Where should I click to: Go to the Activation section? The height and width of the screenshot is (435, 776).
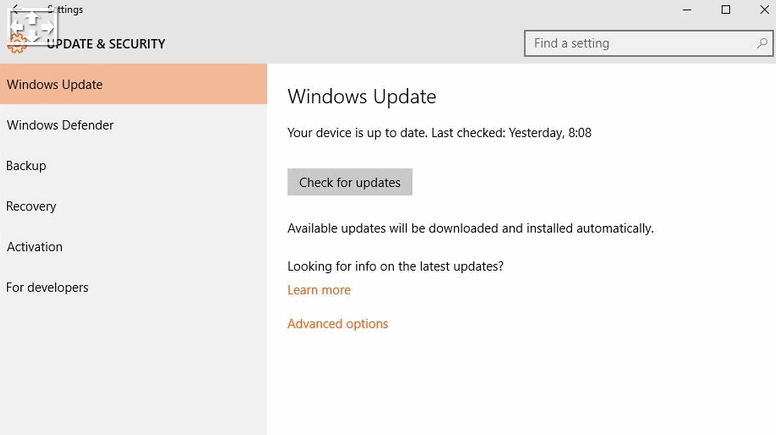point(134,246)
